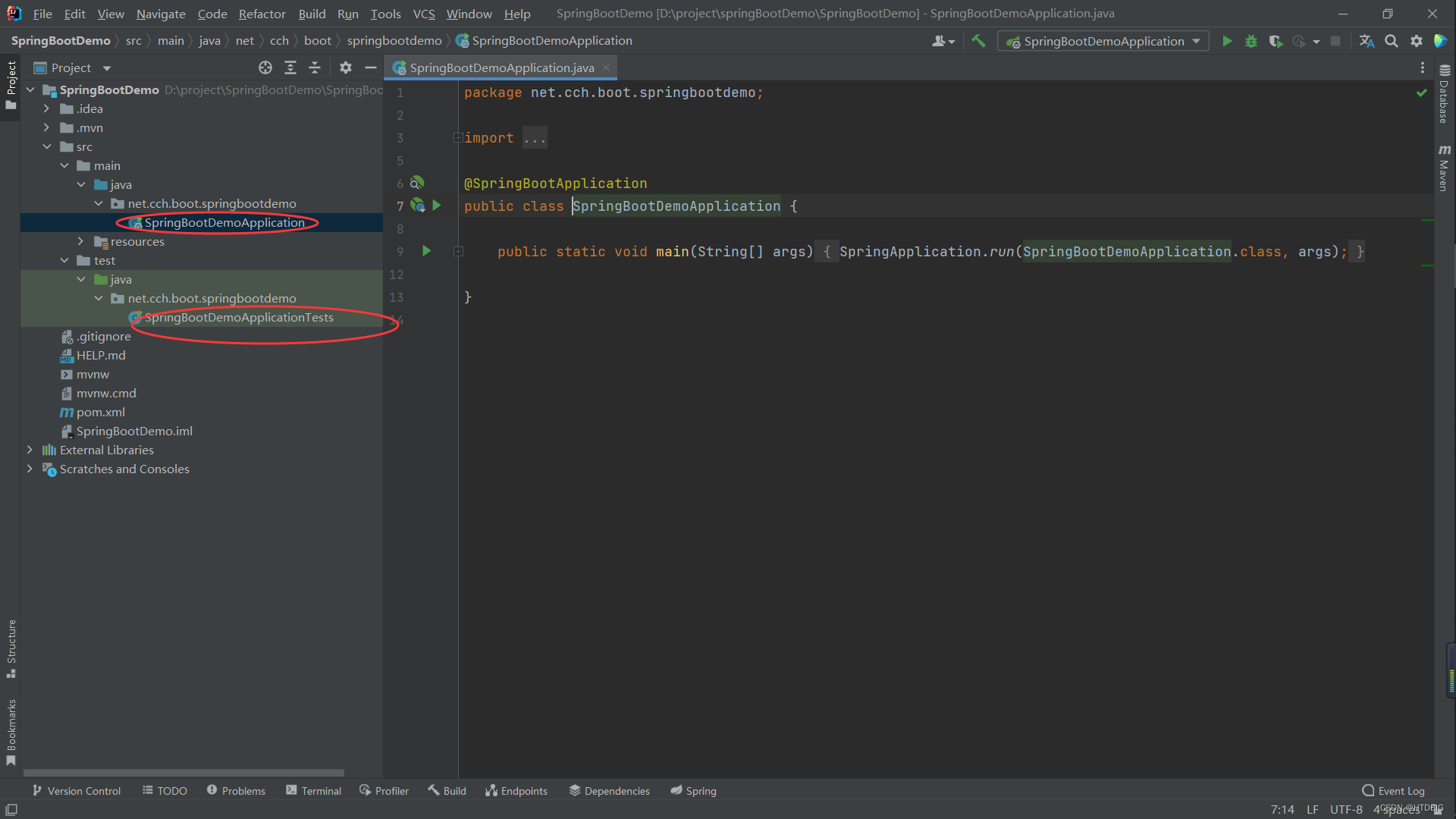This screenshot has width=1456, height=819.
Task: Click the Project panel horizontal scrollbar
Action: click(184, 773)
